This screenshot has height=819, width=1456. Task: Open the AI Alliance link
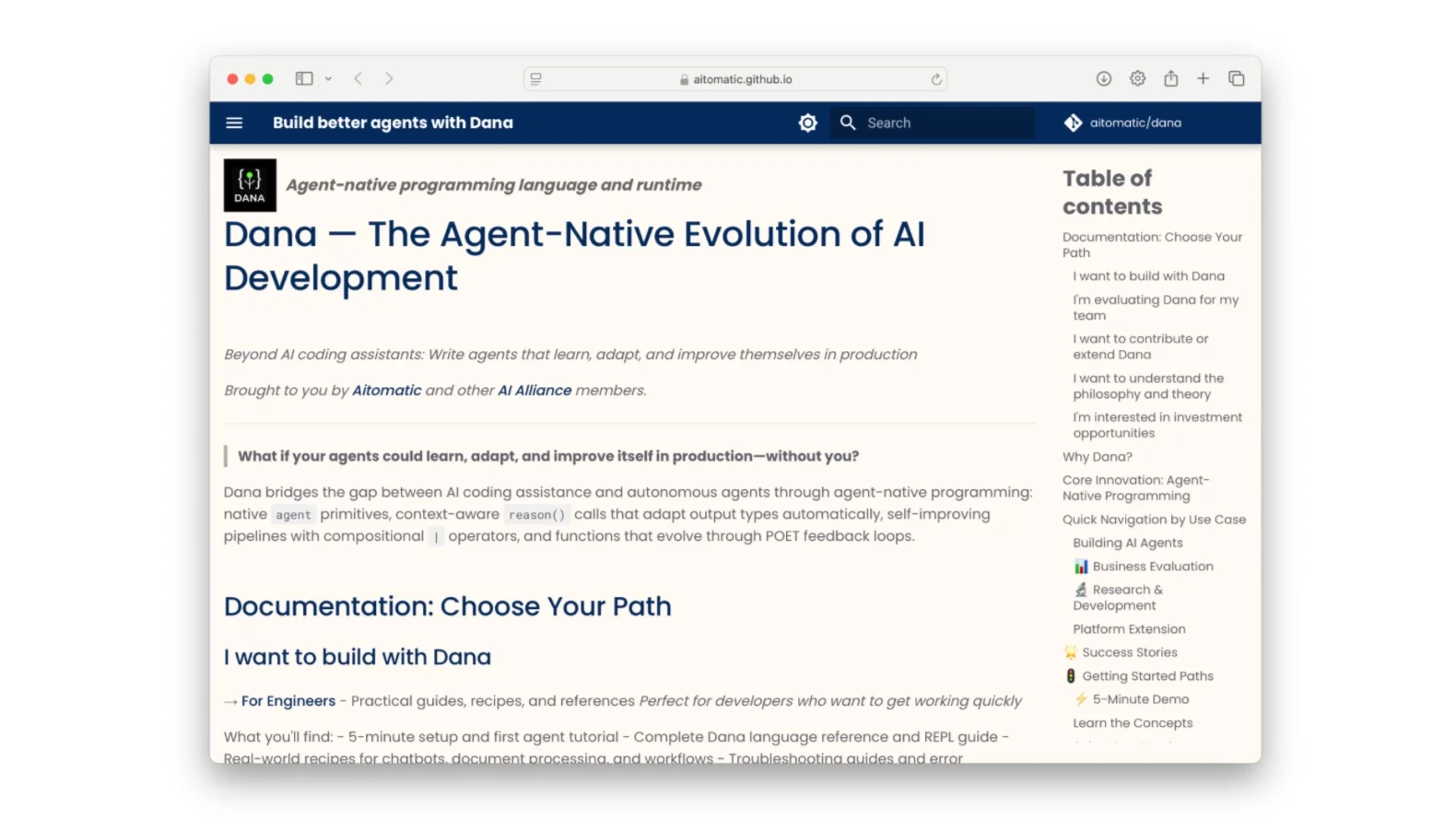coord(534,391)
